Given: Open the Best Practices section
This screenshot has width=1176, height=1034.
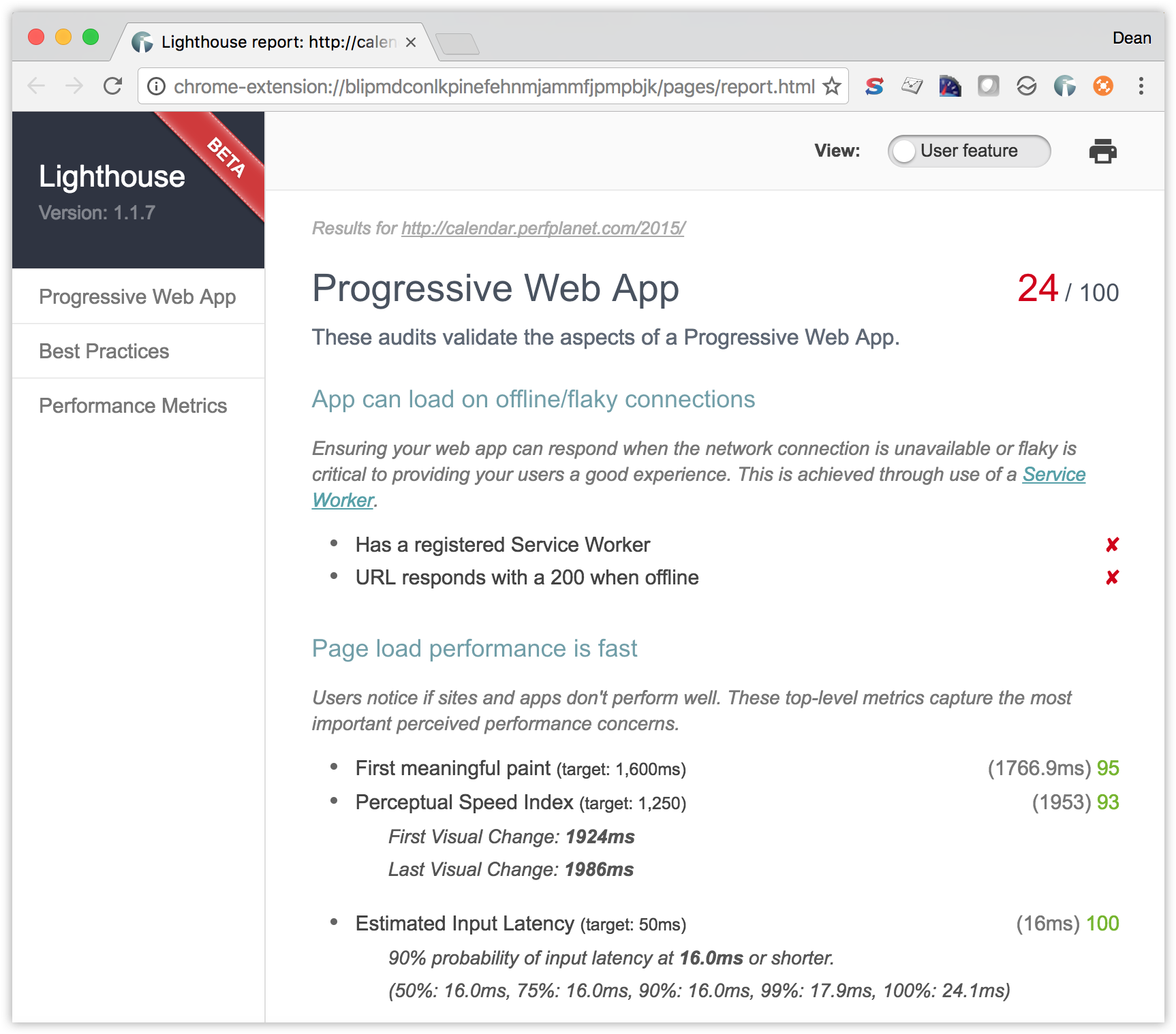Looking at the screenshot, I should click(x=138, y=351).
